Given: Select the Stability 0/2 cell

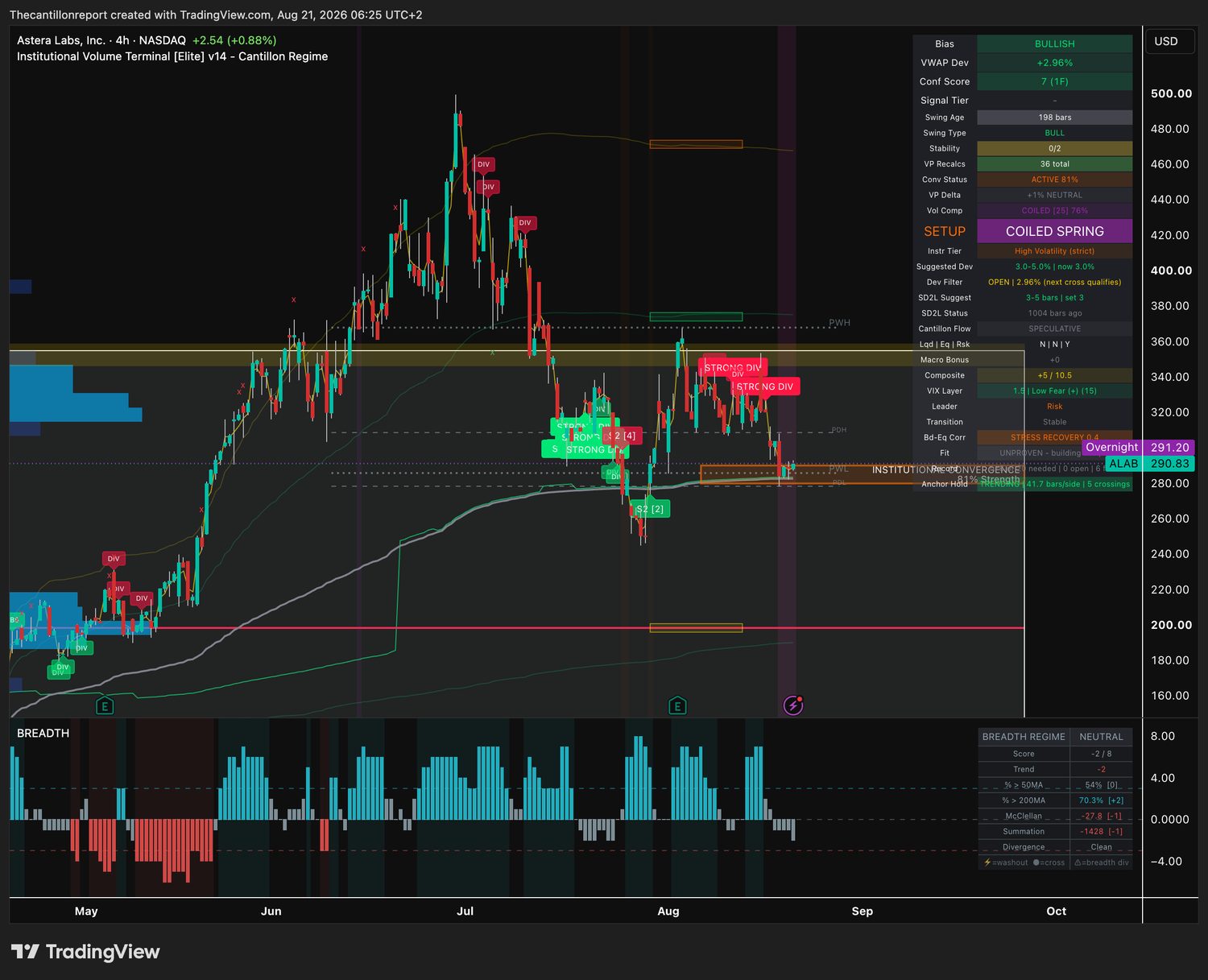Looking at the screenshot, I should pos(1055,148).
